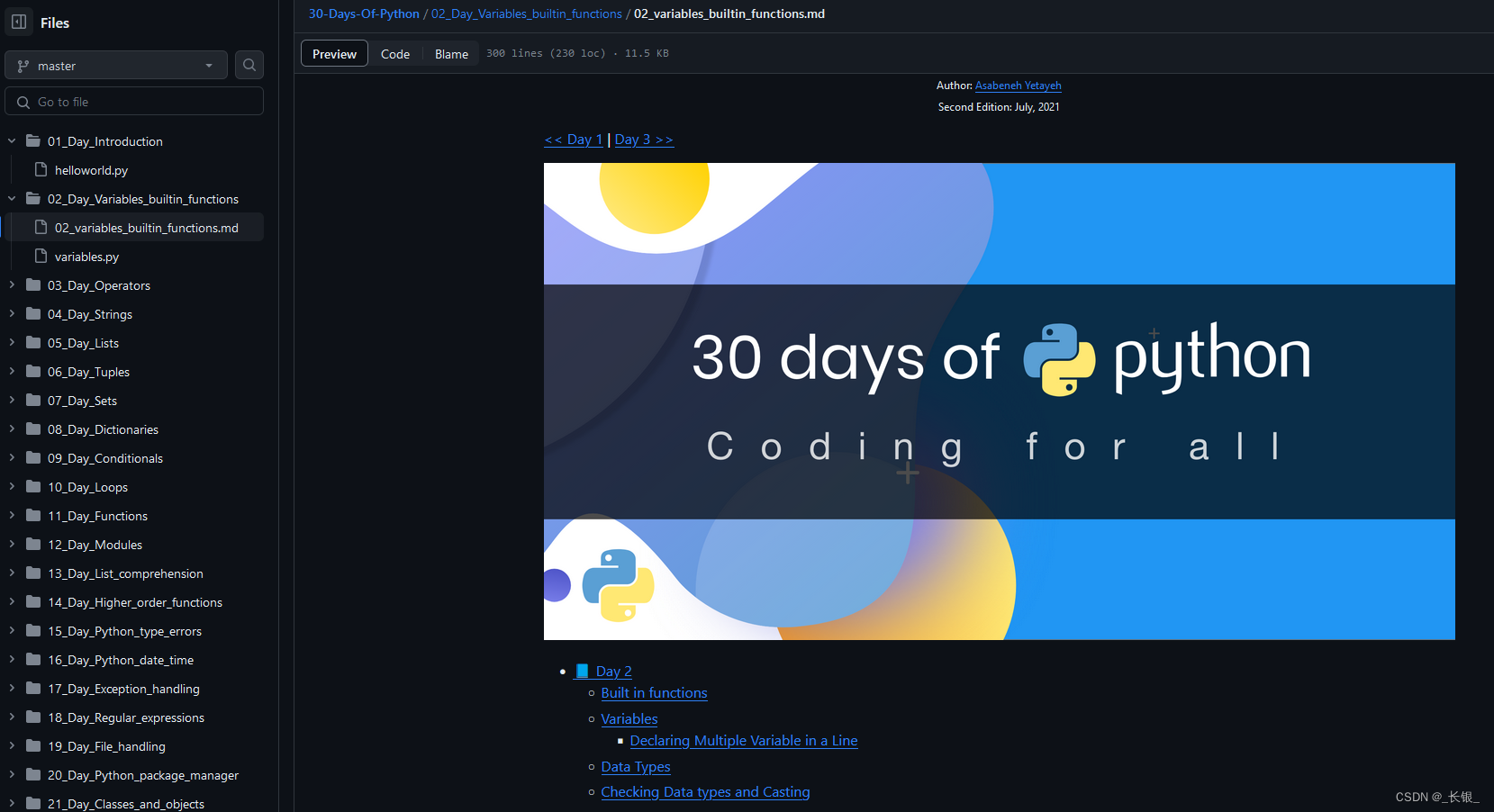Switch to the Blame tab

tap(450, 54)
